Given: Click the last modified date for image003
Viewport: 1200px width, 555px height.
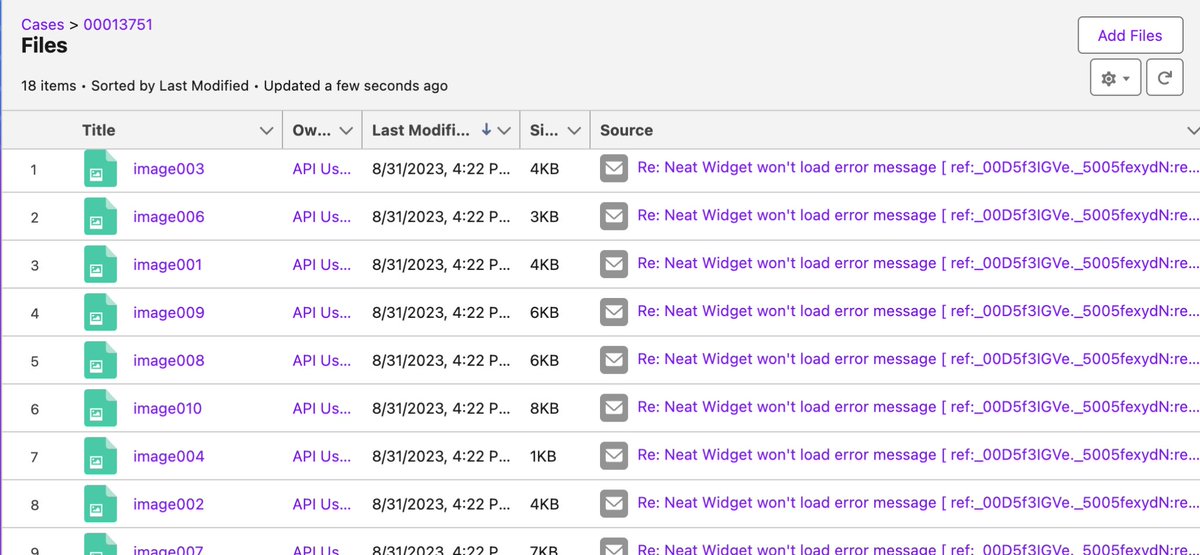Looking at the screenshot, I should click(x=441, y=169).
